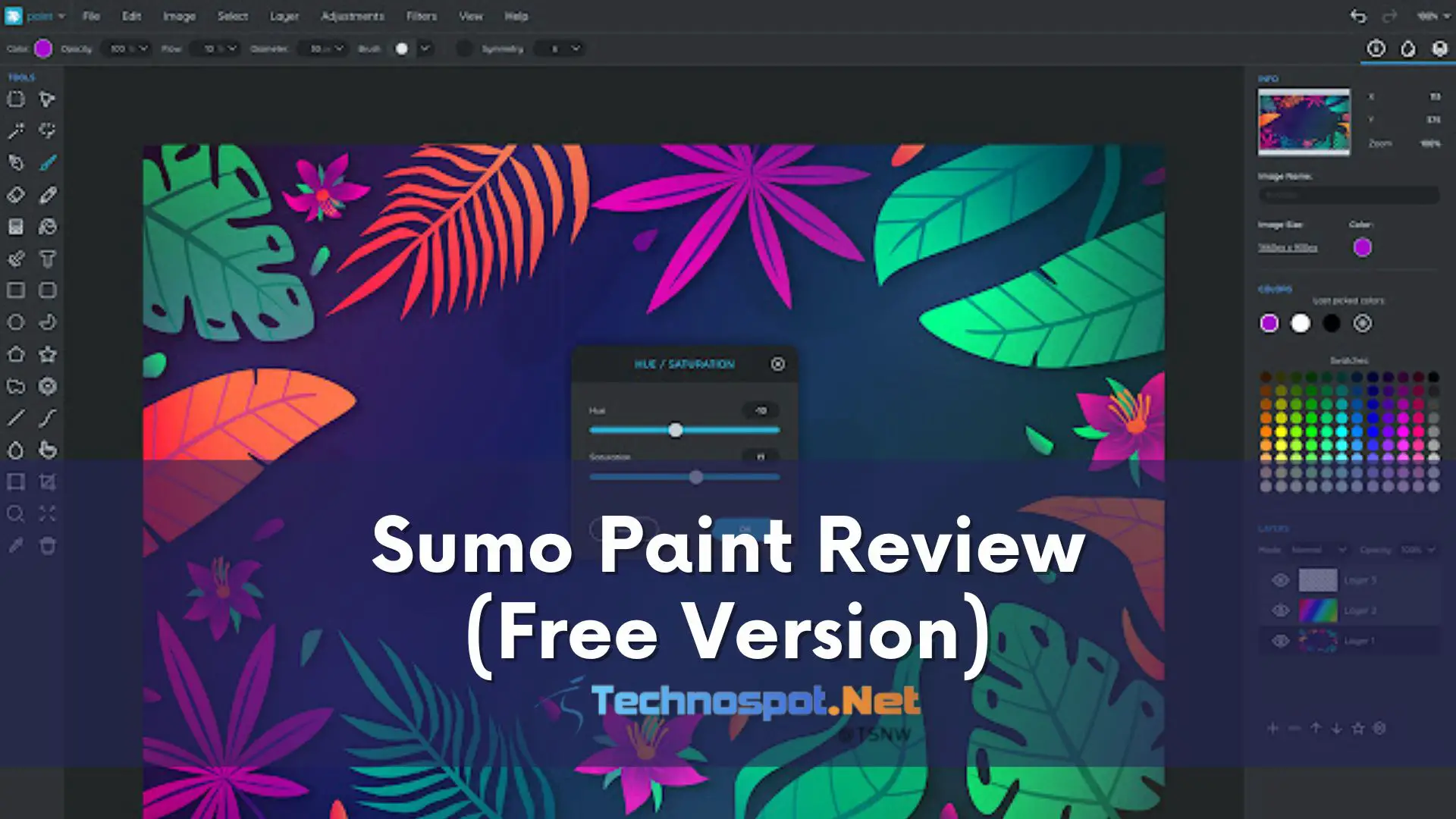Click the underlined Image Size link
Image resolution: width=1456 pixels, height=819 pixels.
(1288, 248)
